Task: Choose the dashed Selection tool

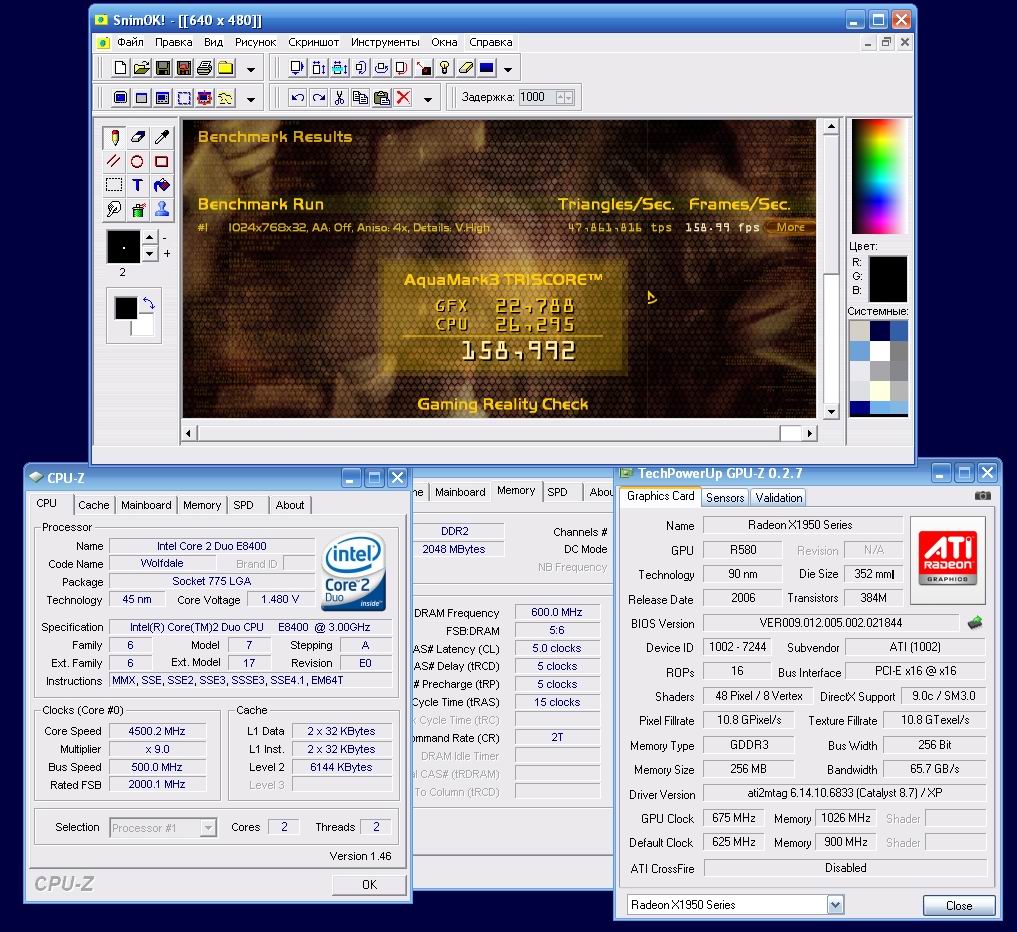Action: tap(114, 185)
